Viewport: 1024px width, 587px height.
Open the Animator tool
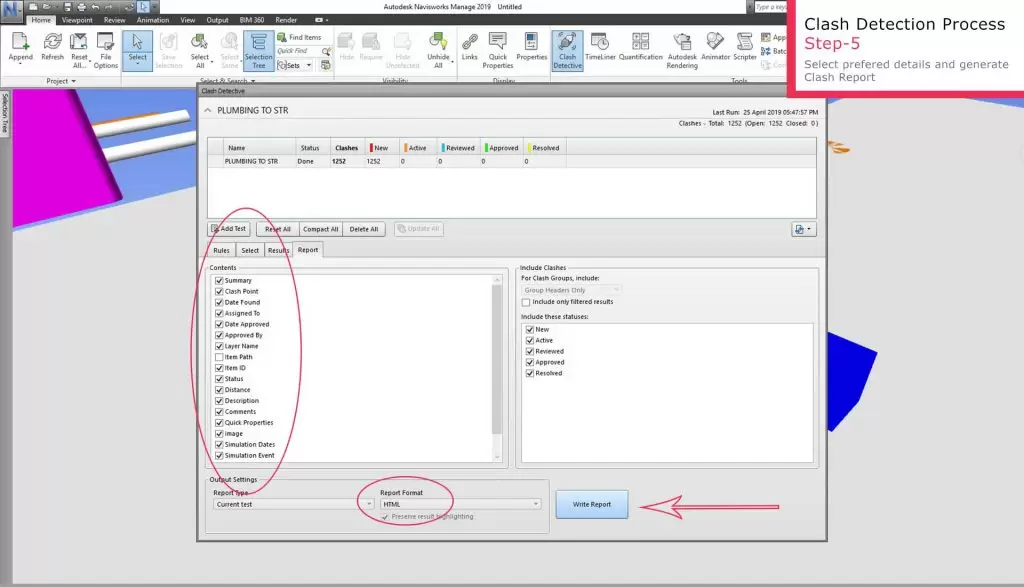(x=715, y=50)
